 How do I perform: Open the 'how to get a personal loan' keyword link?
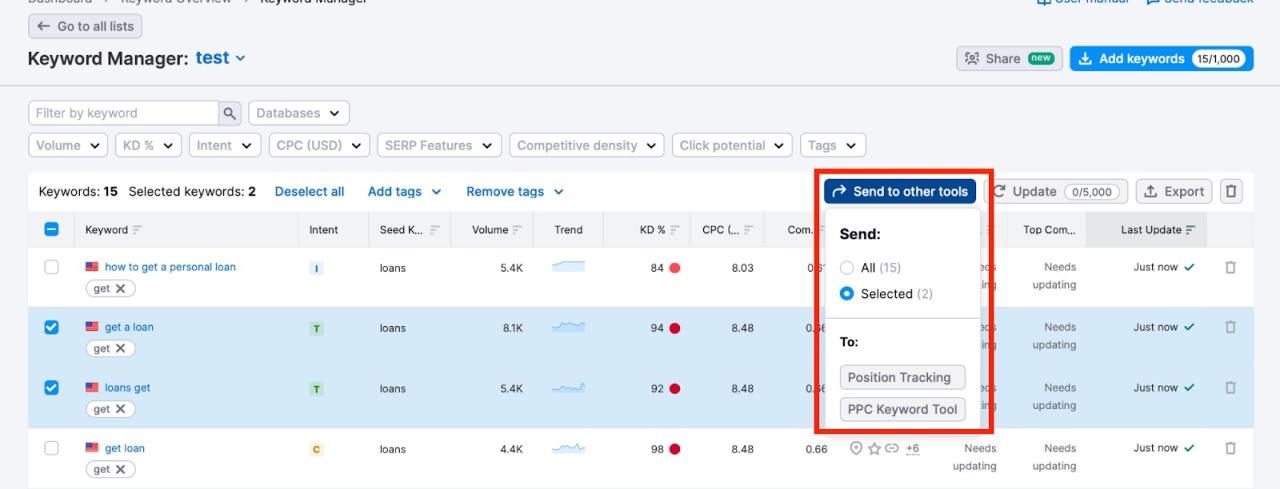tap(170, 267)
